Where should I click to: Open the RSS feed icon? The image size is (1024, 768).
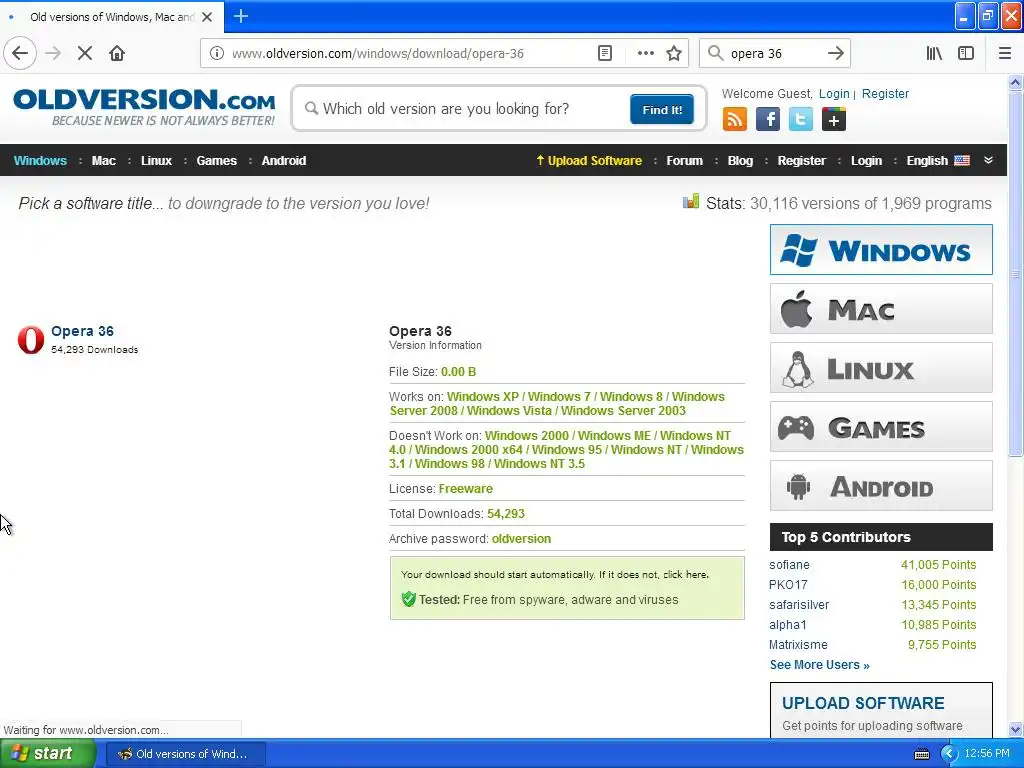735,120
